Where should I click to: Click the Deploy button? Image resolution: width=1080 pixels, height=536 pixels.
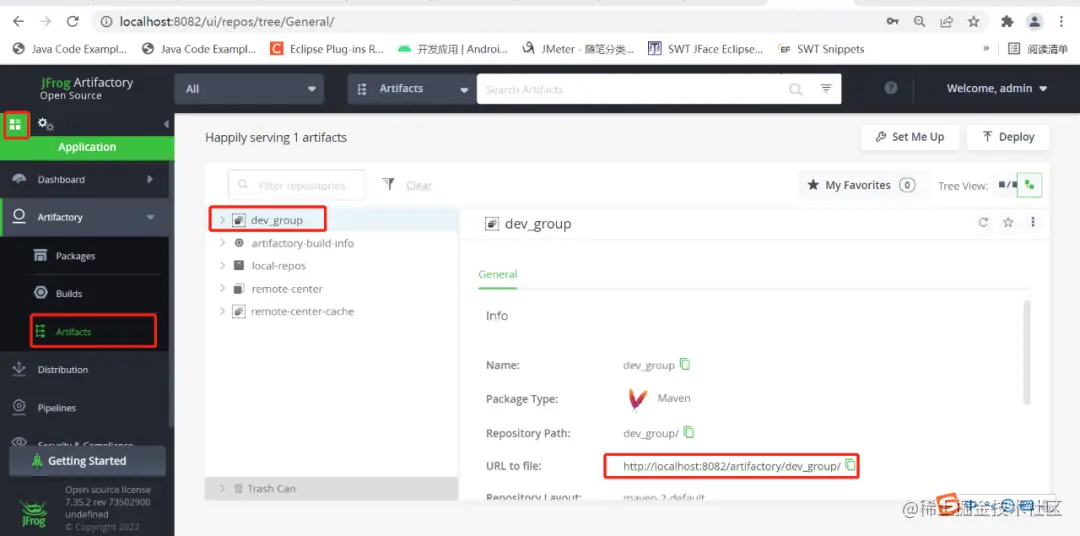click(1008, 137)
